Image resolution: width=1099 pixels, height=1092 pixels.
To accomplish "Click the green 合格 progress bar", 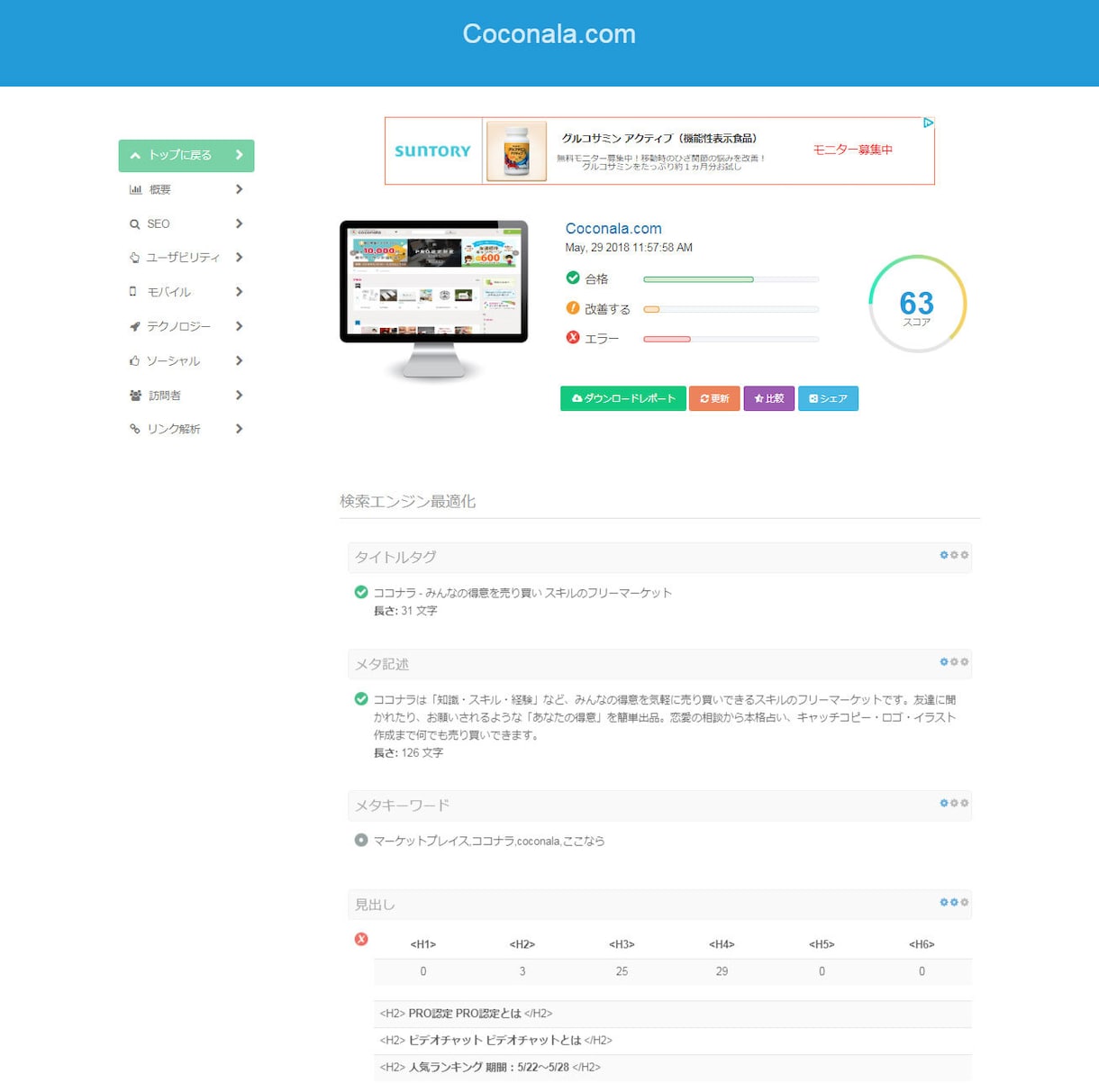I will point(731,279).
